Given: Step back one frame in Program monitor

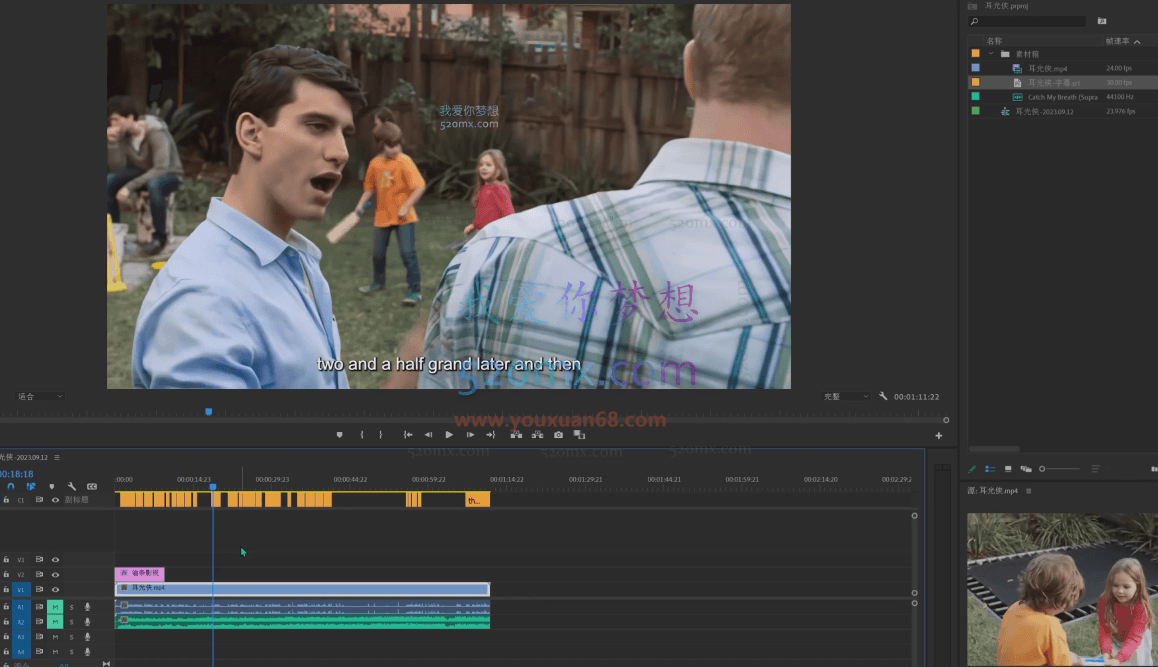Looking at the screenshot, I should [x=428, y=435].
